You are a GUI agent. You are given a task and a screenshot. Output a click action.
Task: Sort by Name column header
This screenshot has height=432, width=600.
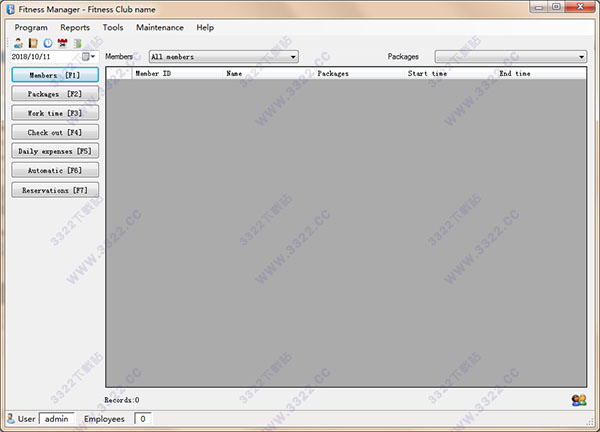click(269, 73)
